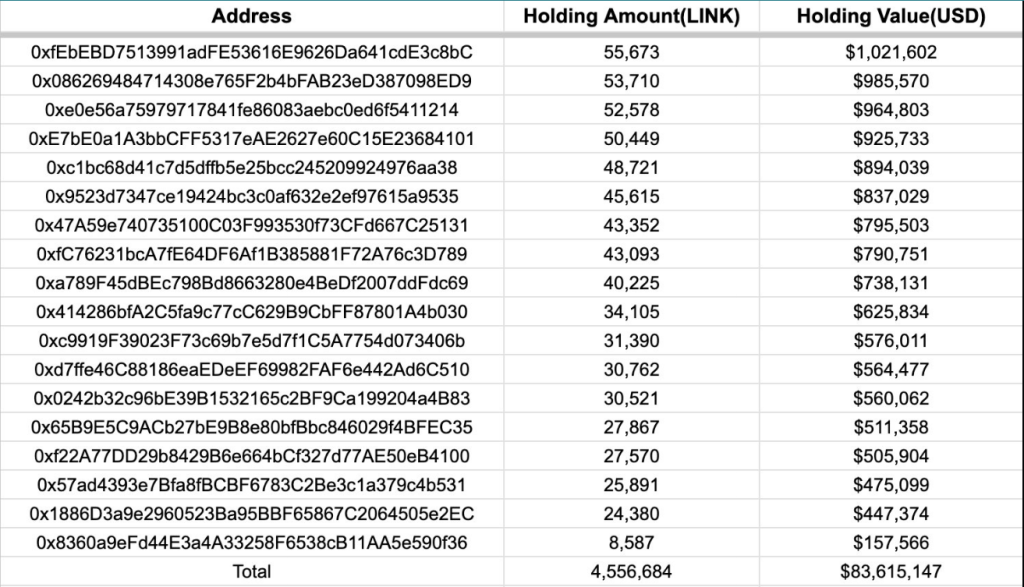1024x587 pixels.
Task: Select address cell starting with 0x086269484714308e
Action: pos(252,80)
